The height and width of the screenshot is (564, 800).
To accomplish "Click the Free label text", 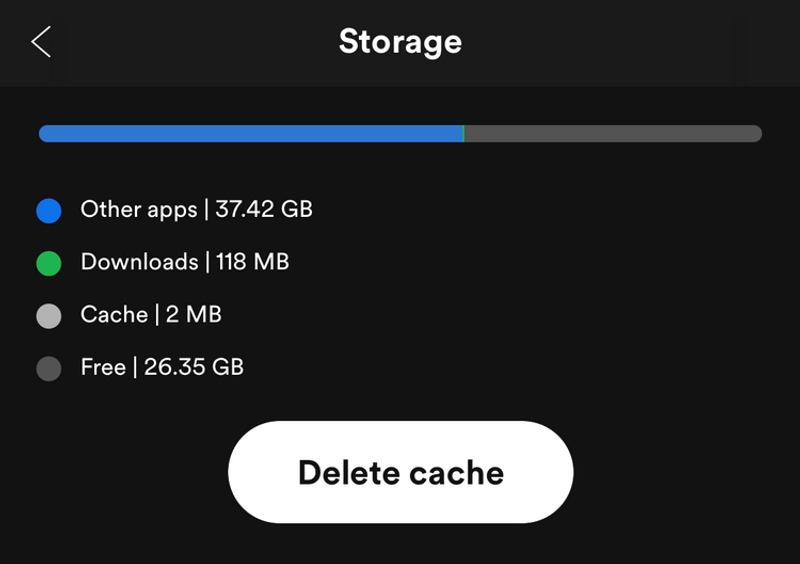I will [x=103, y=367].
